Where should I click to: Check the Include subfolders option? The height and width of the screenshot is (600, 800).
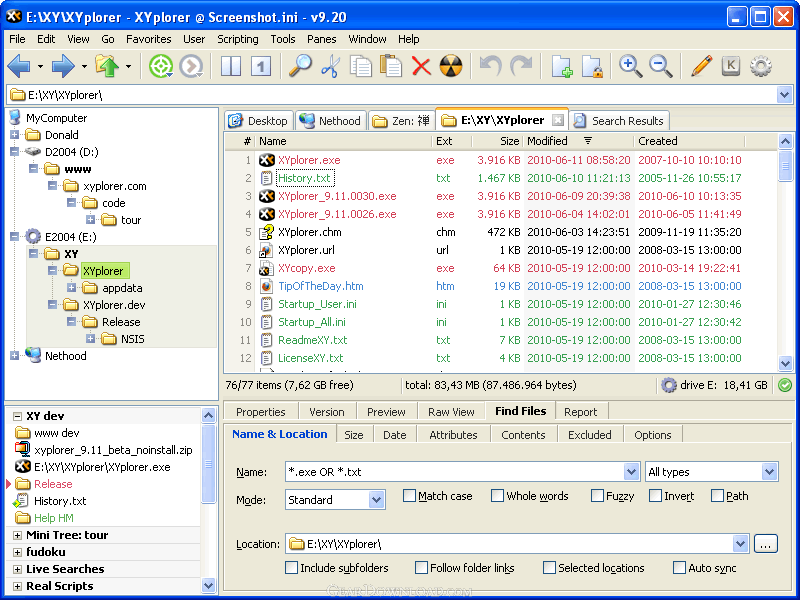[x=291, y=568]
